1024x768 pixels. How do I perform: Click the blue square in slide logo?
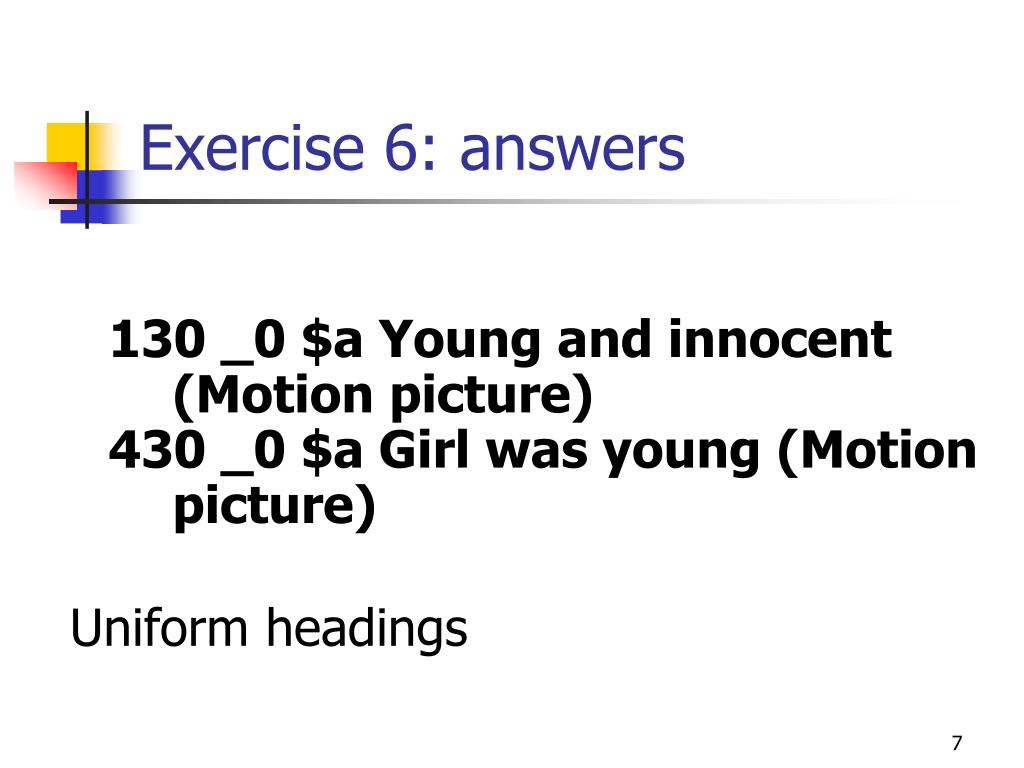pyautogui.click(x=98, y=197)
